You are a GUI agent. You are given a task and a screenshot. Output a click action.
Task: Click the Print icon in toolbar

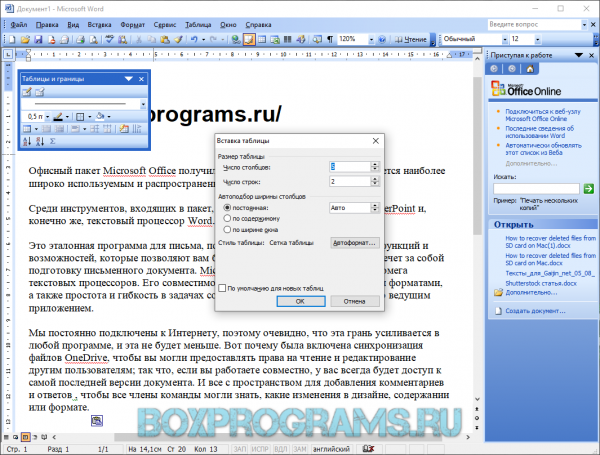[x=80, y=39]
